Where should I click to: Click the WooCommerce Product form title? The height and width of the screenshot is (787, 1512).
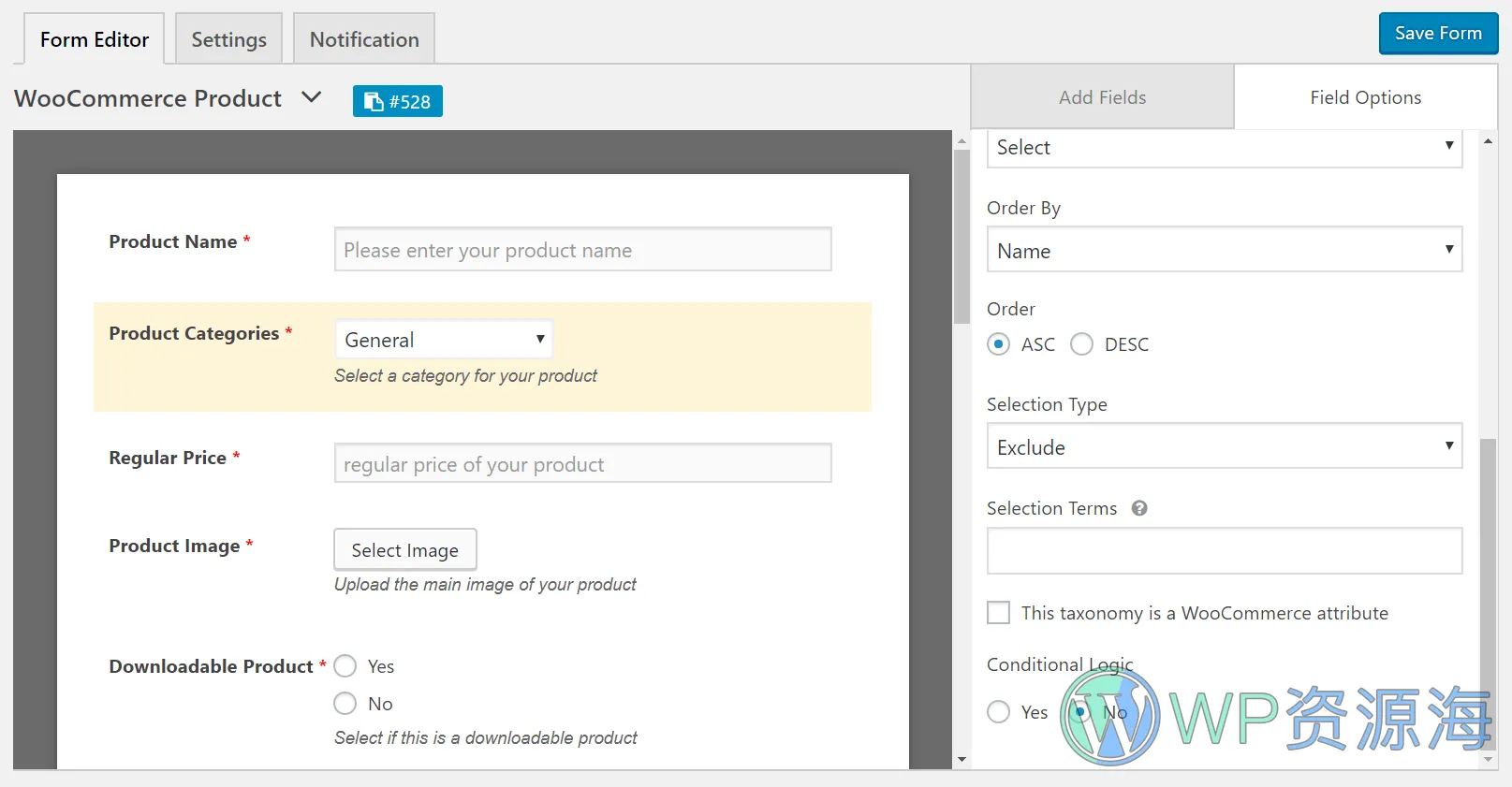148,98
